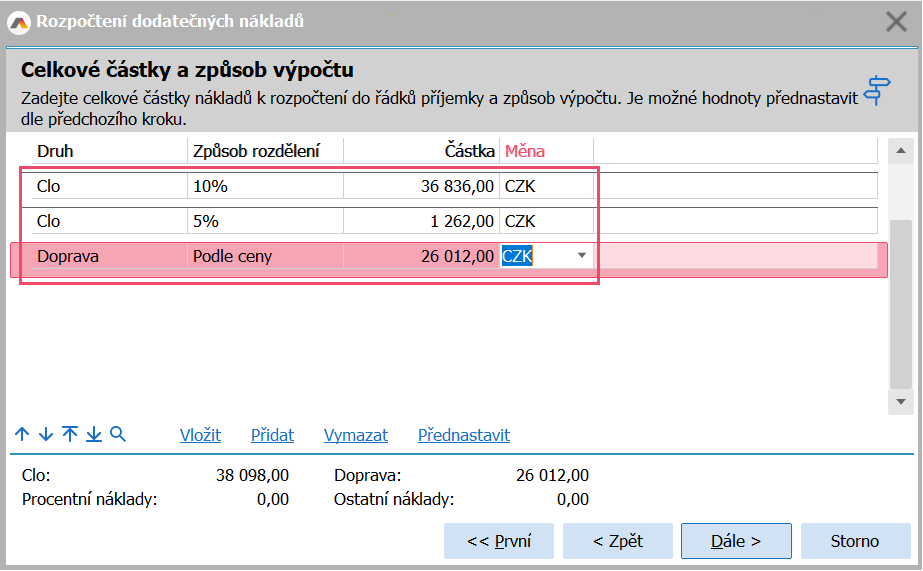Jump to first row arrow icon
Viewport: 923px width, 571px height.
(x=70, y=434)
